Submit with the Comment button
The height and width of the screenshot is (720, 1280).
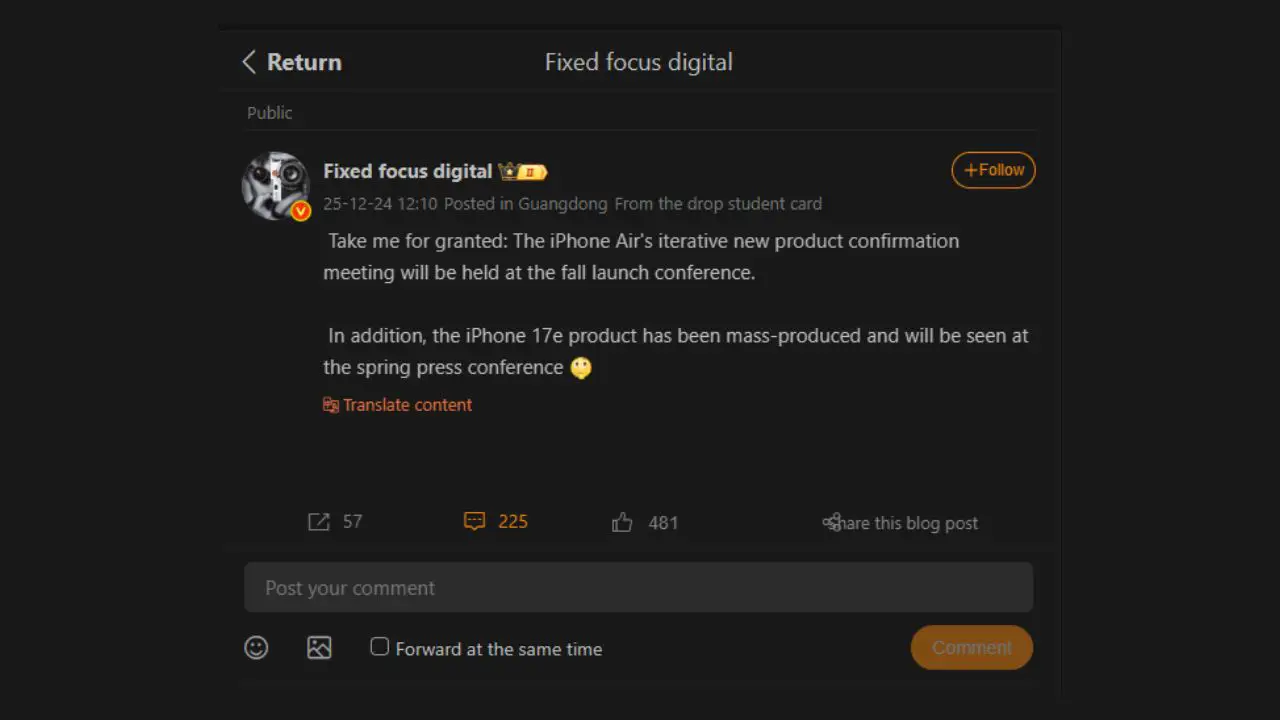pyautogui.click(x=971, y=647)
